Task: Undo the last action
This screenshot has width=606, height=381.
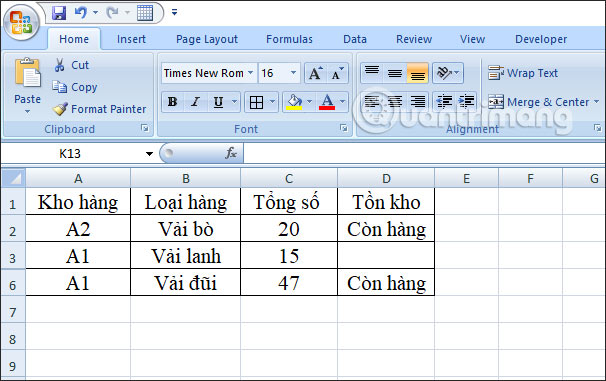Action: [x=80, y=13]
